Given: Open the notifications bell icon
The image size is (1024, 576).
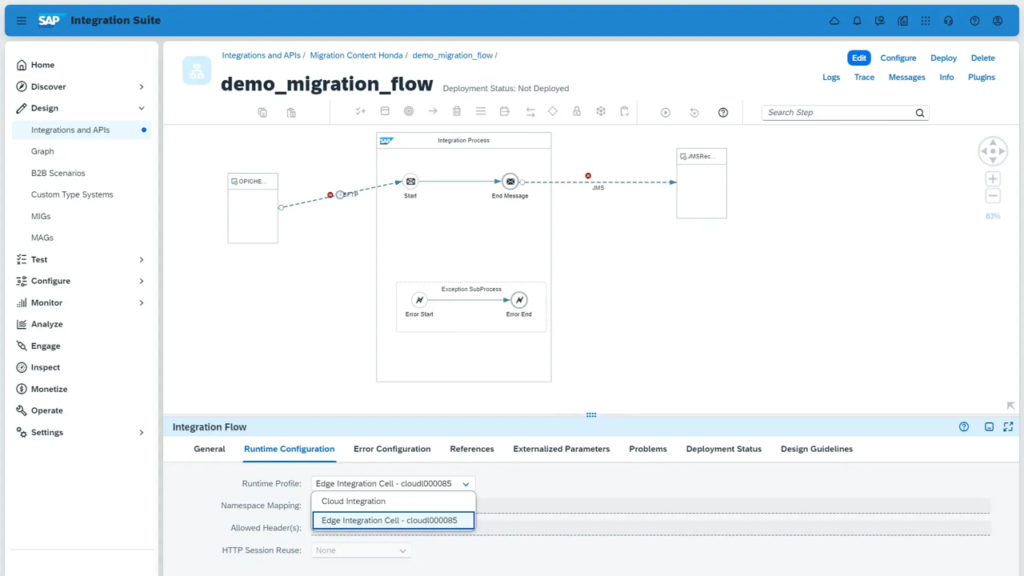Looking at the screenshot, I should (857, 21).
